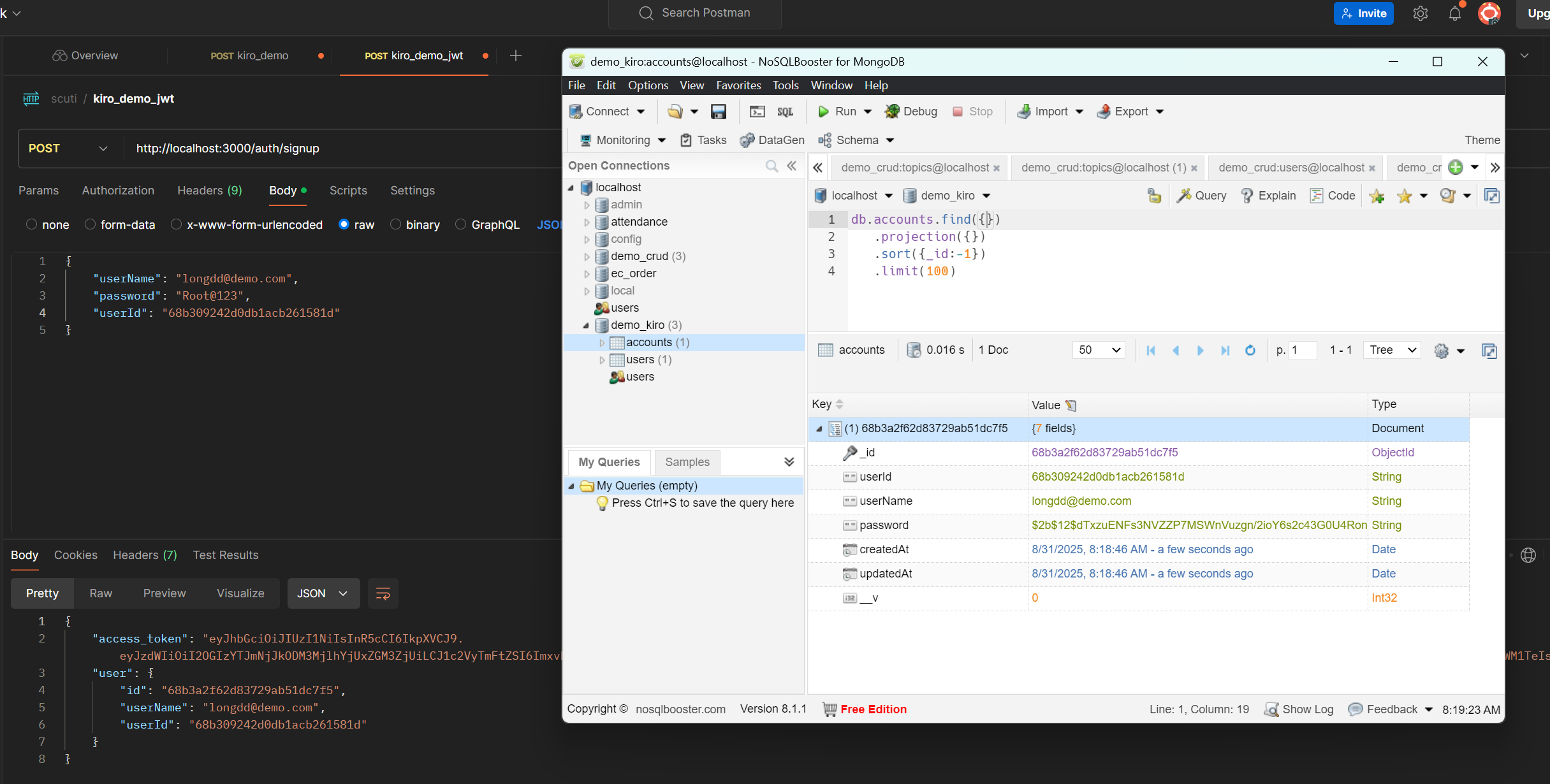Image resolution: width=1550 pixels, height=784 pixels.
Task: Select the GraphQL body radio
Action: [x=460, y=224]
